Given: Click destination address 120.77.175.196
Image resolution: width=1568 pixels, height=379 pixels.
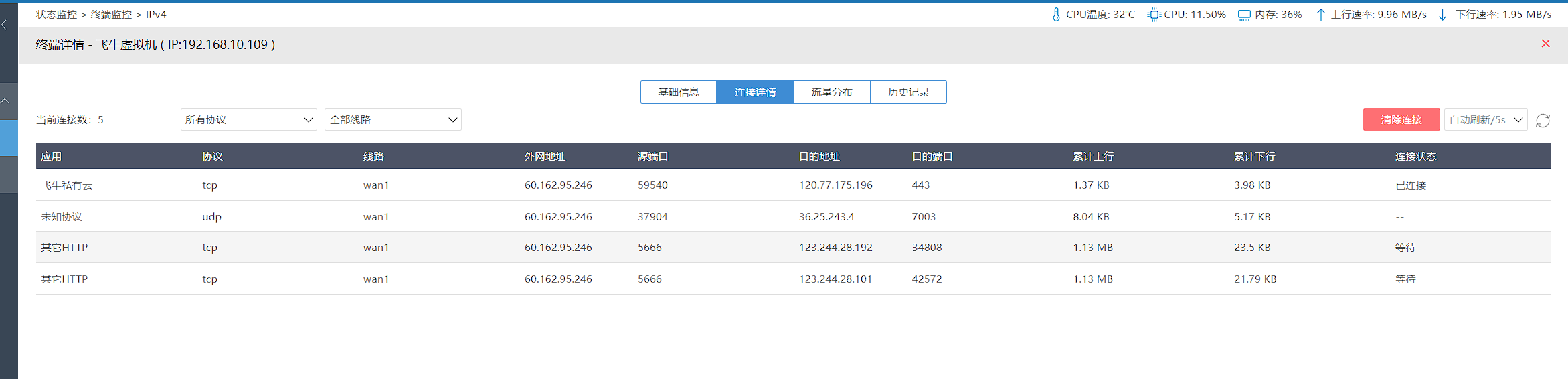Looking at the screenshot, I should tap(836, 185).
